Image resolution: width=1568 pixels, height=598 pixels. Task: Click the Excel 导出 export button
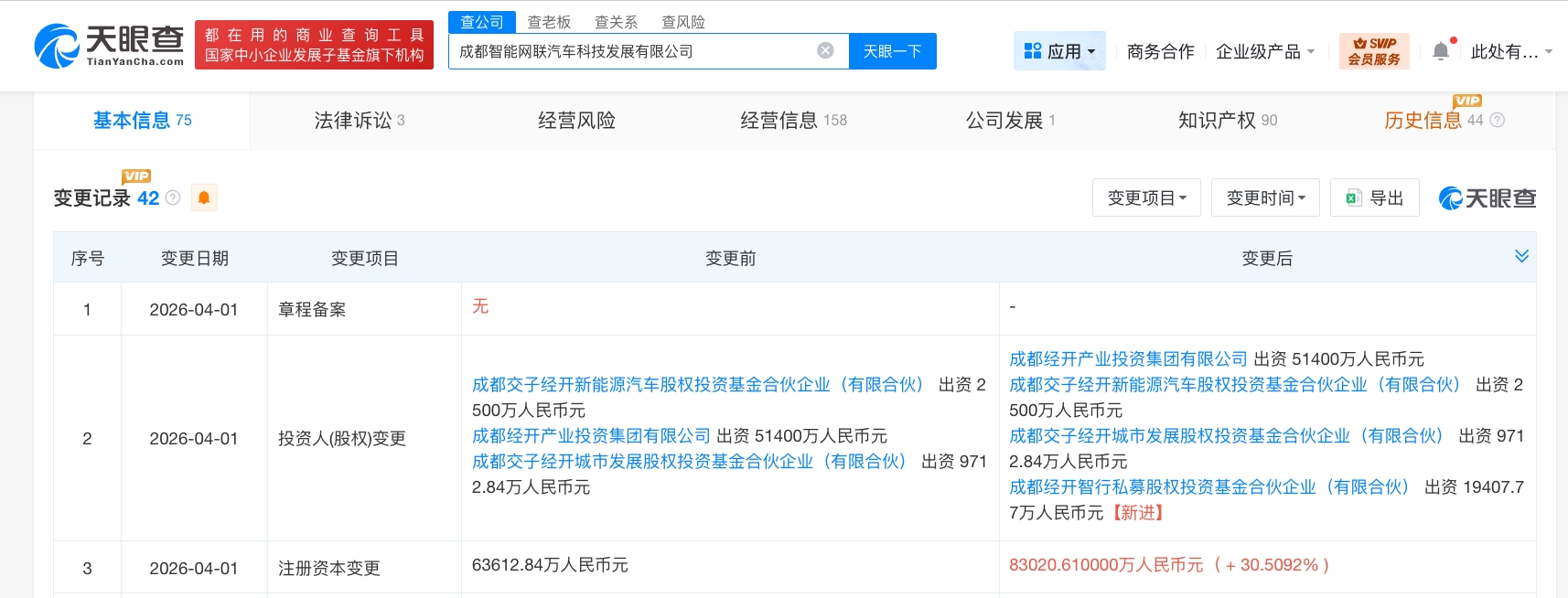tap(1374, 198)
